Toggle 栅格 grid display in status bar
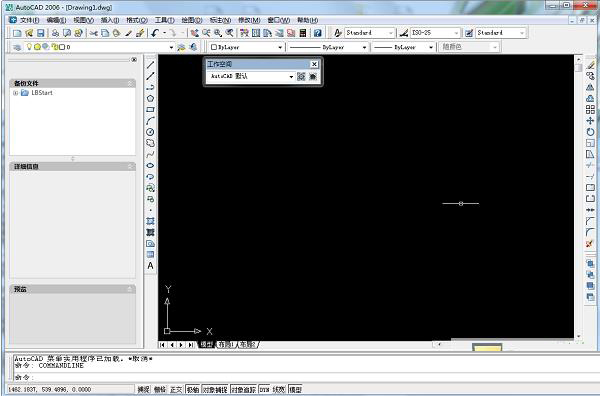 160,389
